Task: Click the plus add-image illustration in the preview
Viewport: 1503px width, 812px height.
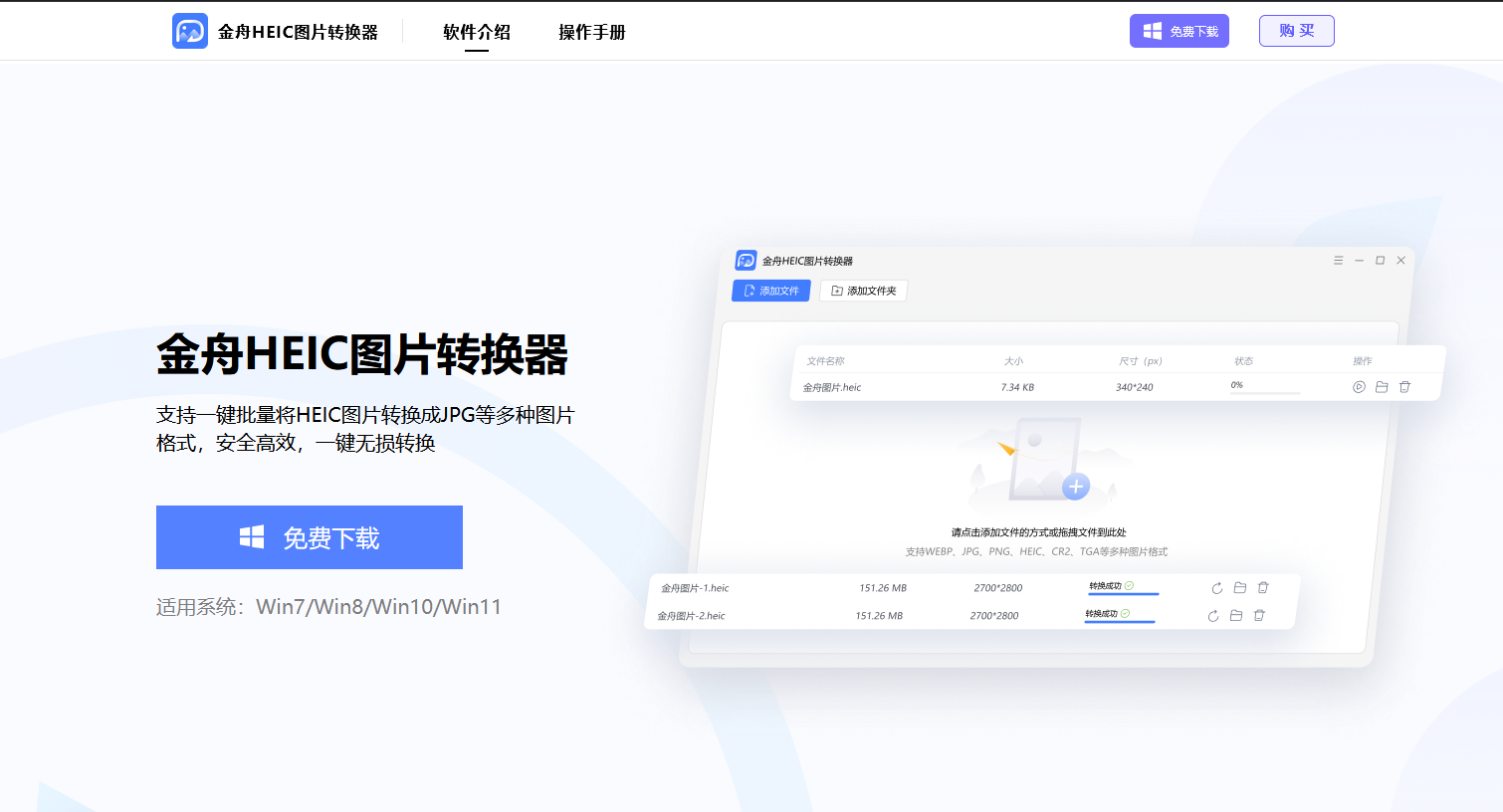Action: tap(1076, 487)
